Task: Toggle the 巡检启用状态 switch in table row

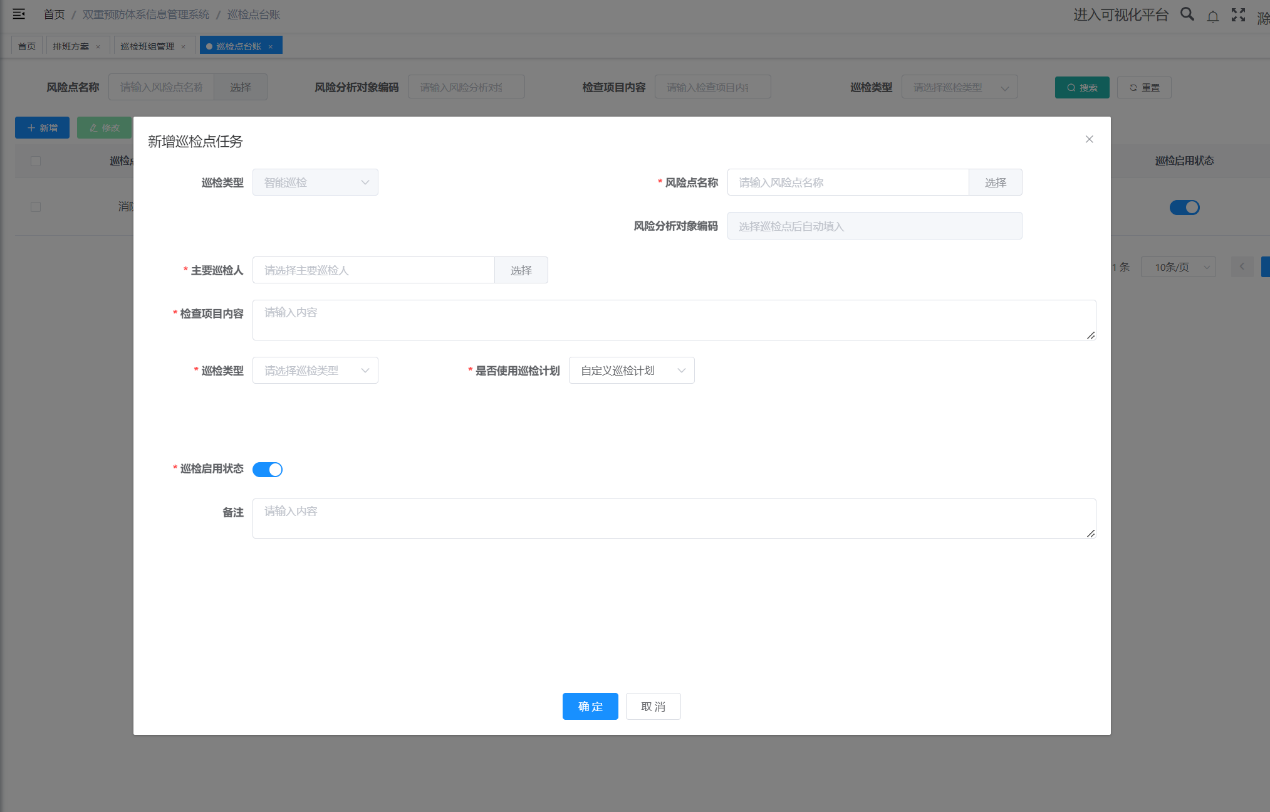Action: coord(1184,207)
